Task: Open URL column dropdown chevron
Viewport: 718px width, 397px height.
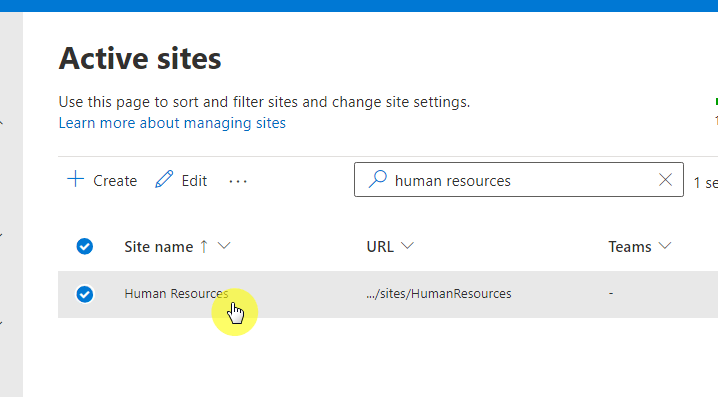Action: pos(407,246)
